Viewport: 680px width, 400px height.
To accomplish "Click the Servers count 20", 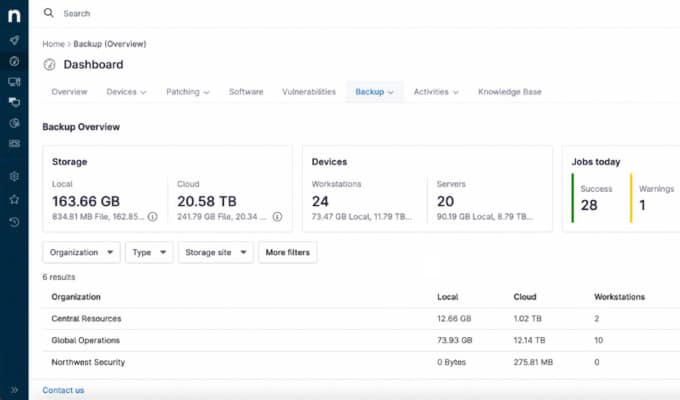I will click(445, 201).
